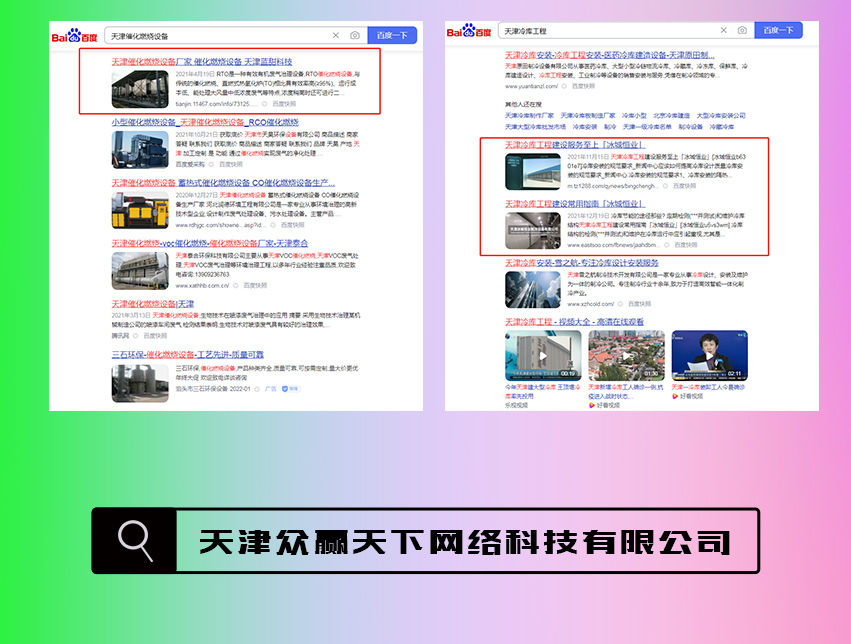
Task: Click related search 冷库安装
Action: (585, 127)
